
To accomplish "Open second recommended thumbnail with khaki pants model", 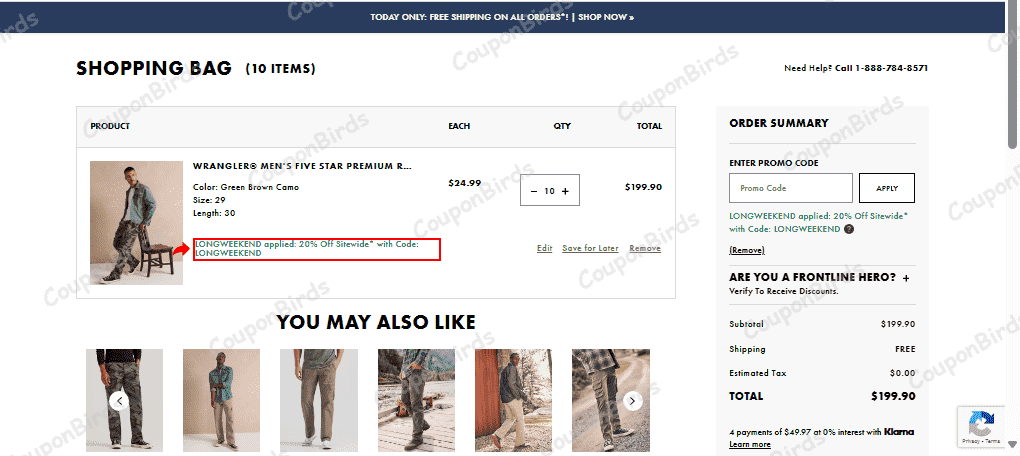I will (221, 400).
